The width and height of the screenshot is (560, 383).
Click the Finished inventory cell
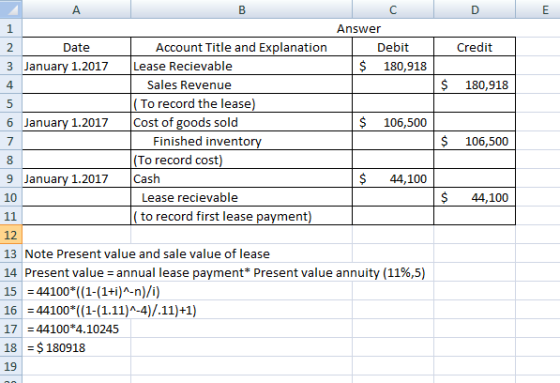[x=241, y=141]
